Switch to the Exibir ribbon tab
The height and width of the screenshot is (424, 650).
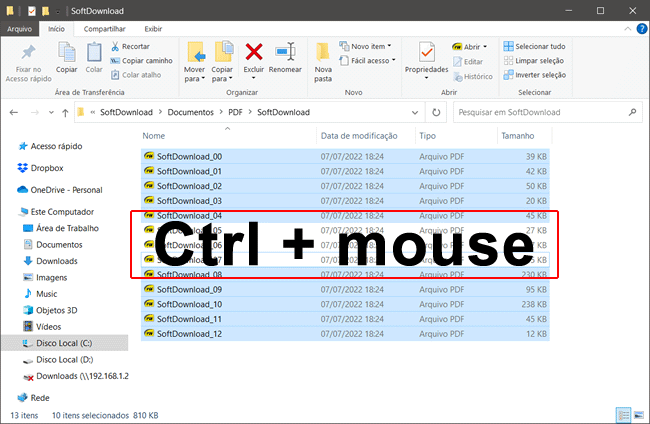pyautogui.click(x=153, y=29)
